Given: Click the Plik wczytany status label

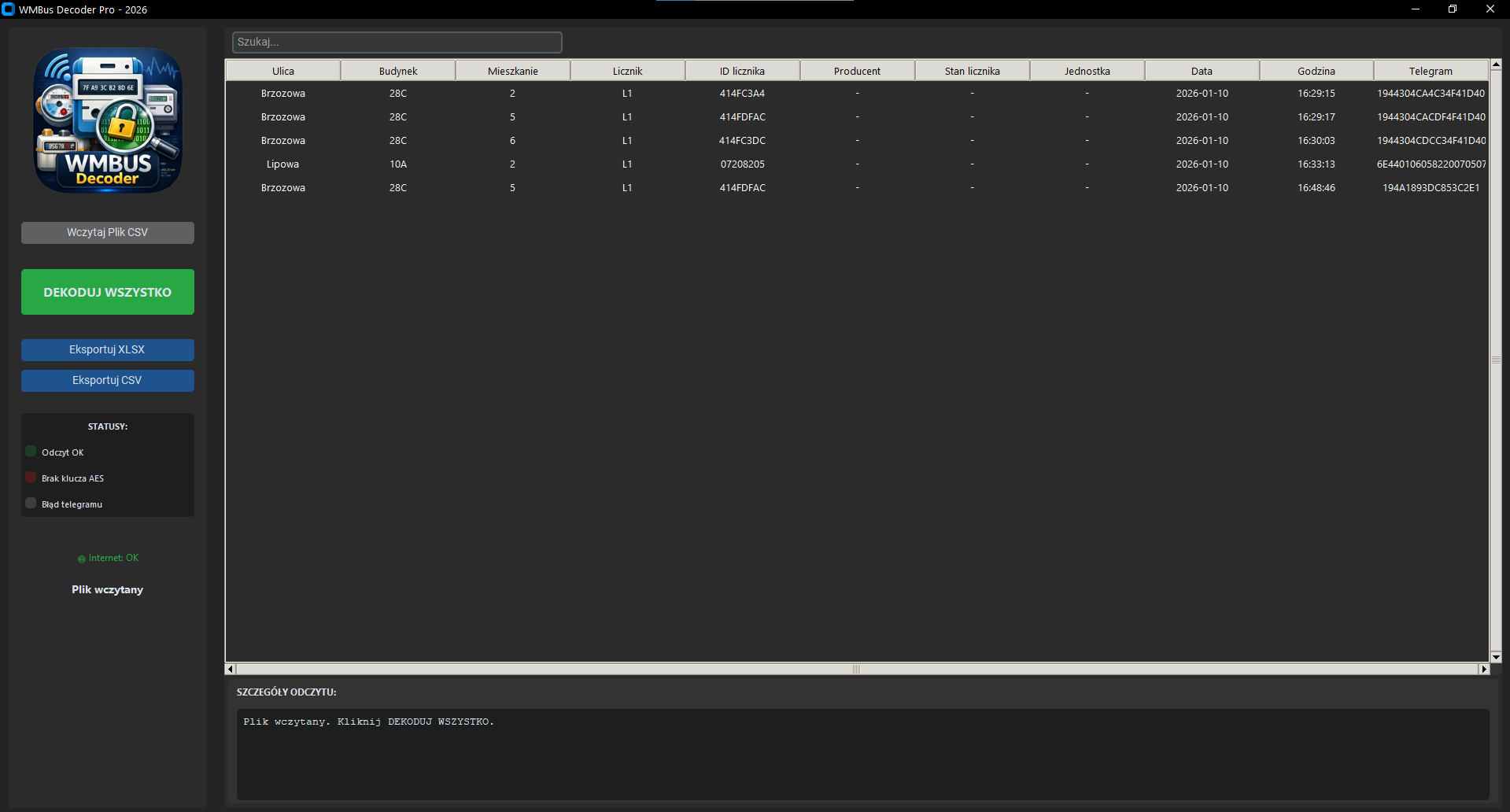Looking at the screenshot, I should tap(107, 589).
